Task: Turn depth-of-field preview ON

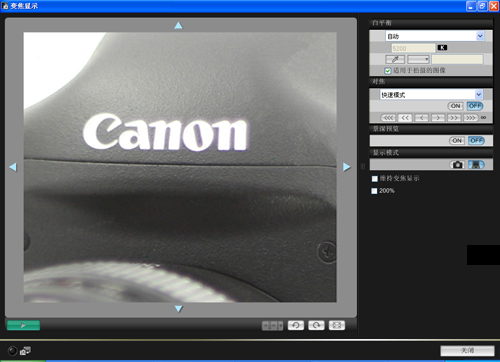Action: 457,141
